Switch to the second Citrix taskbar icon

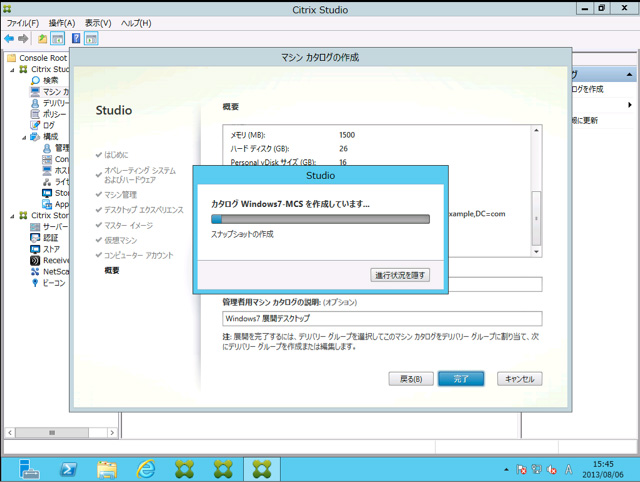[x=223, y=469]
